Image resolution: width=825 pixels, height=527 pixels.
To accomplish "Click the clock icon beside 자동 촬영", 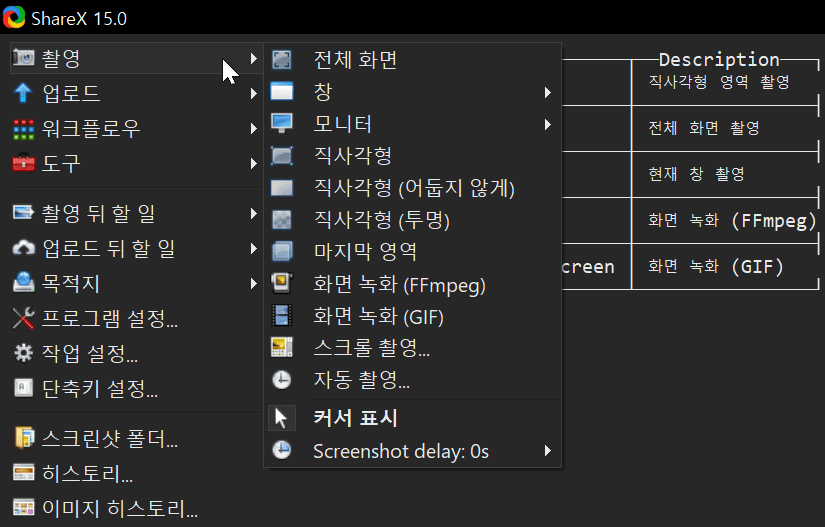I will [x=281, y=379].
